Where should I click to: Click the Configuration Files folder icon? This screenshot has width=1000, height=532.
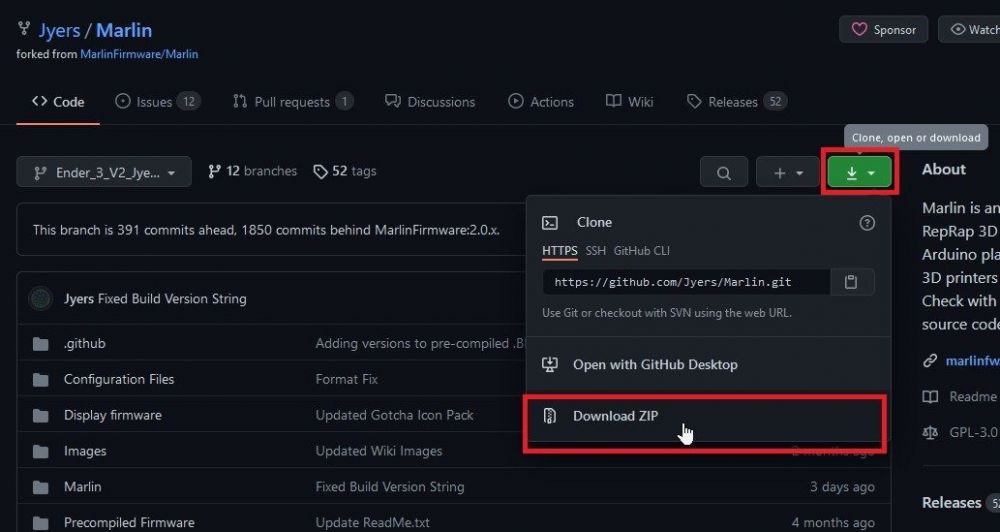pyautogui.click(x=41, y=380)
